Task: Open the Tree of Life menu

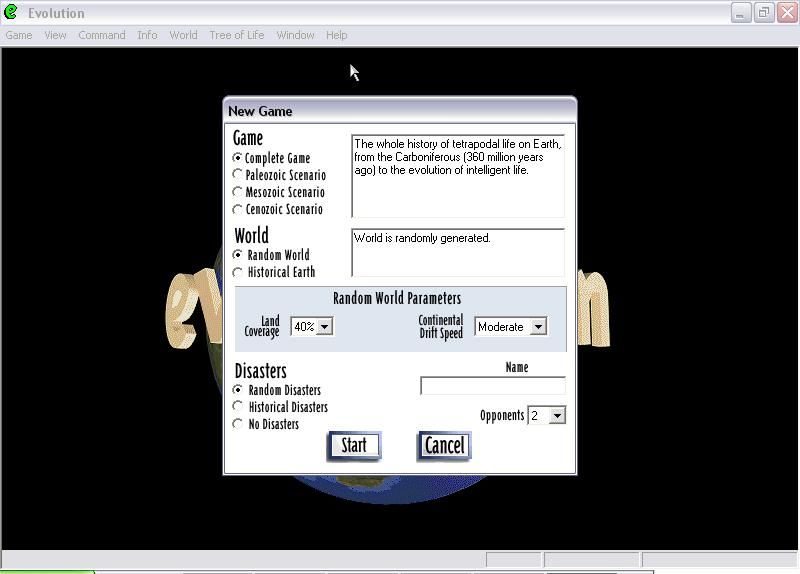Action: 236,35
